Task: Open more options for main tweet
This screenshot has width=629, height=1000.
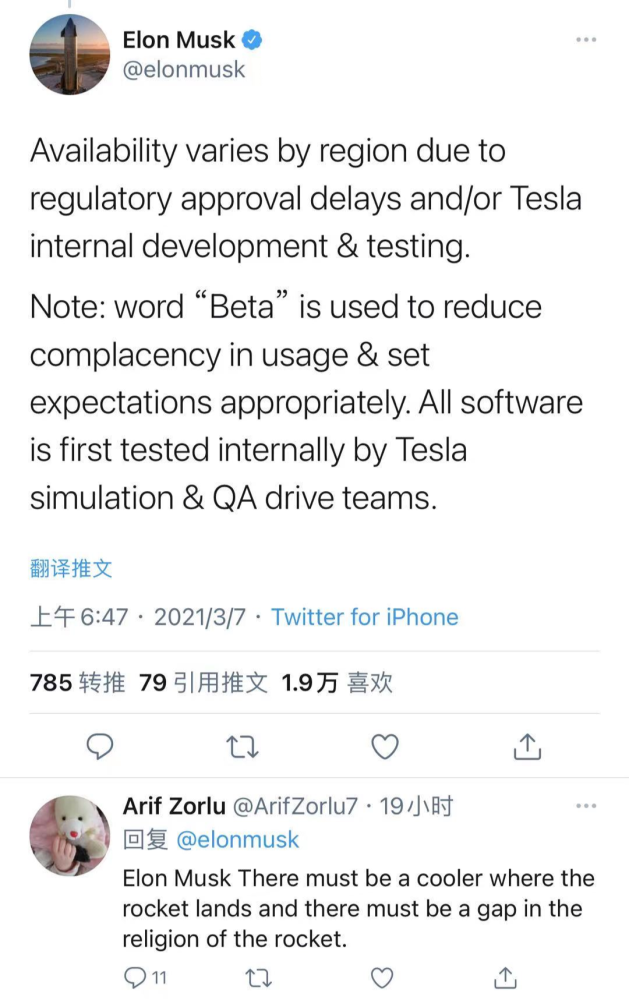Action: click(586, 40)
